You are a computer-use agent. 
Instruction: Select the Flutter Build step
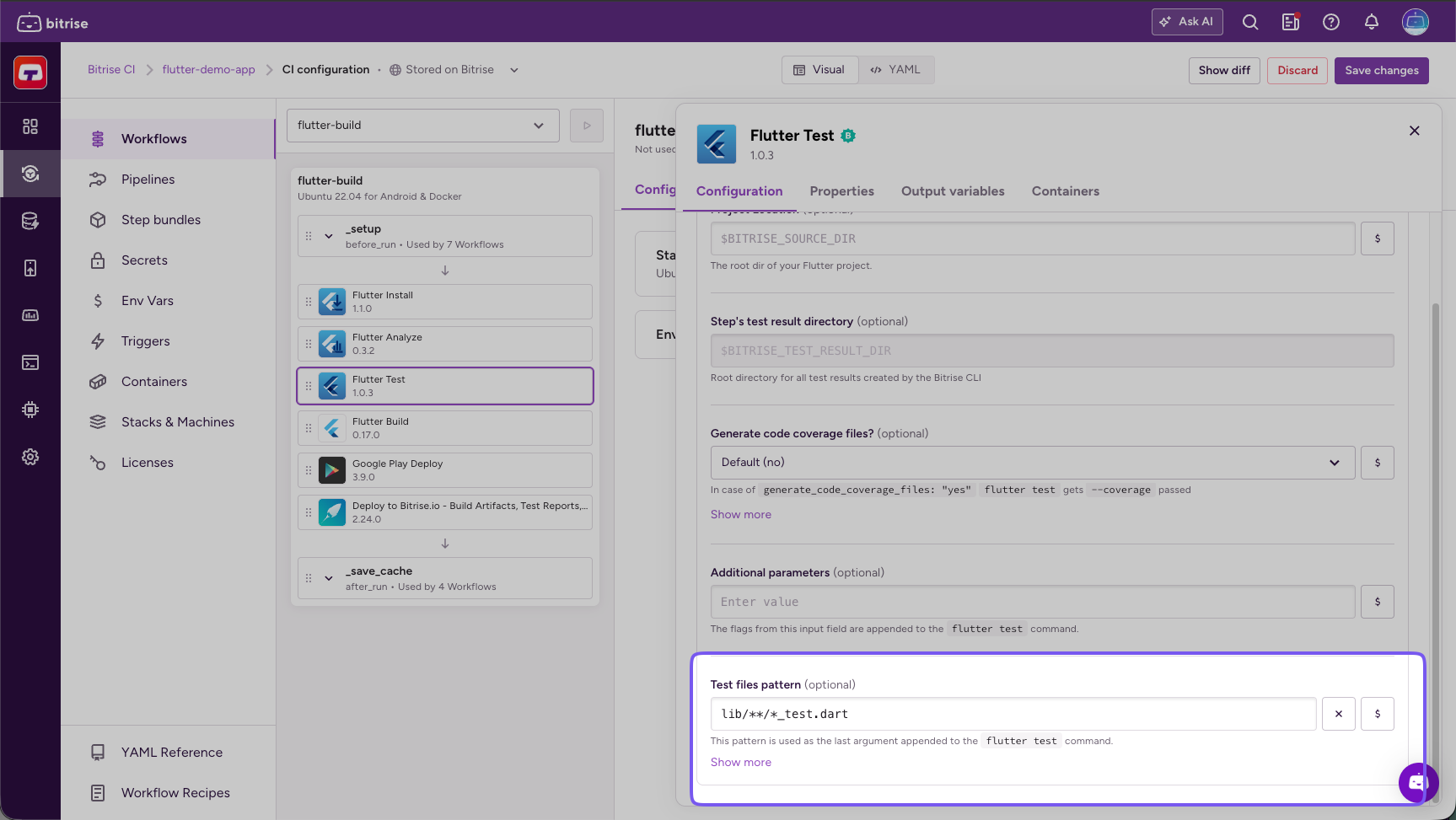(445, 428)
